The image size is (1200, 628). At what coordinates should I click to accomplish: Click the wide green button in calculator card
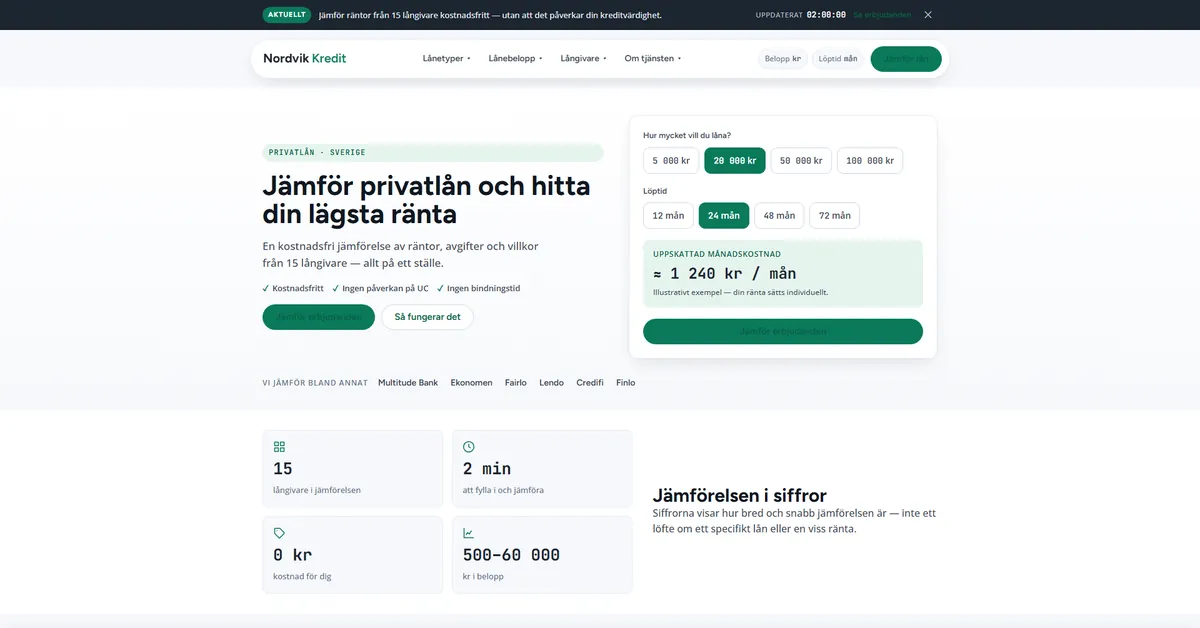[783, 331]
